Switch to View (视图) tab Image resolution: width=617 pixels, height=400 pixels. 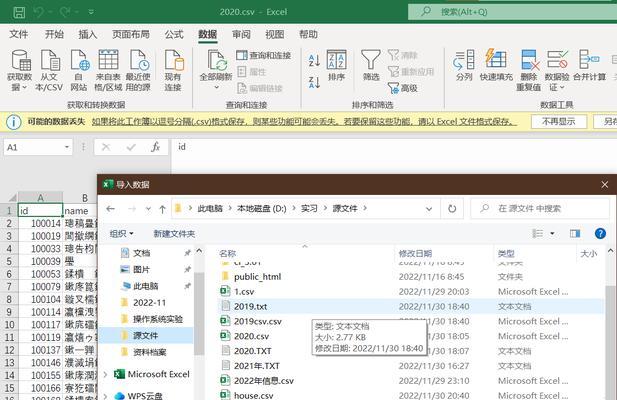(274, 34)
